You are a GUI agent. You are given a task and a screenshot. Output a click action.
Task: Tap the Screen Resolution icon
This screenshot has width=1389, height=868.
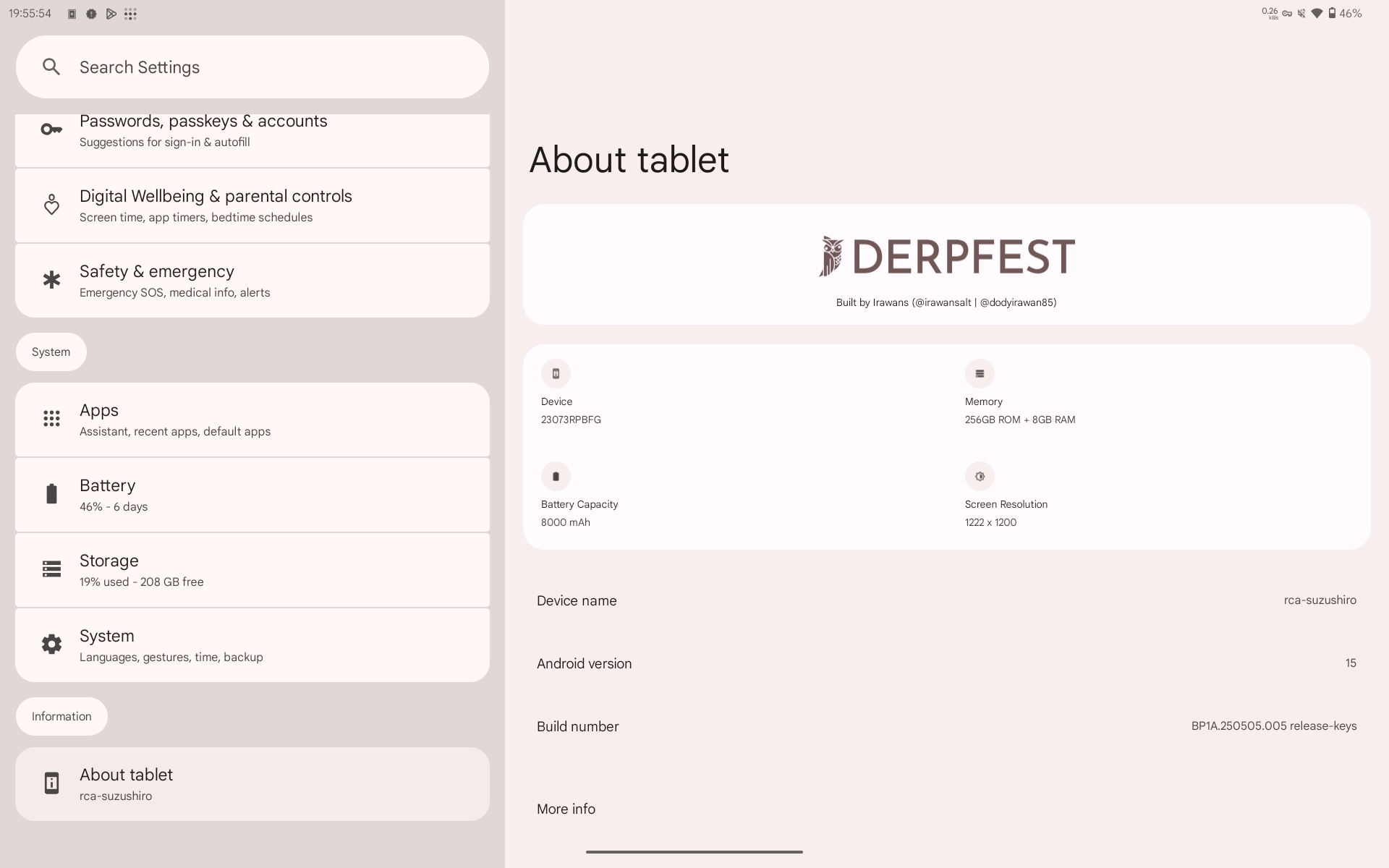click(980, 477)
